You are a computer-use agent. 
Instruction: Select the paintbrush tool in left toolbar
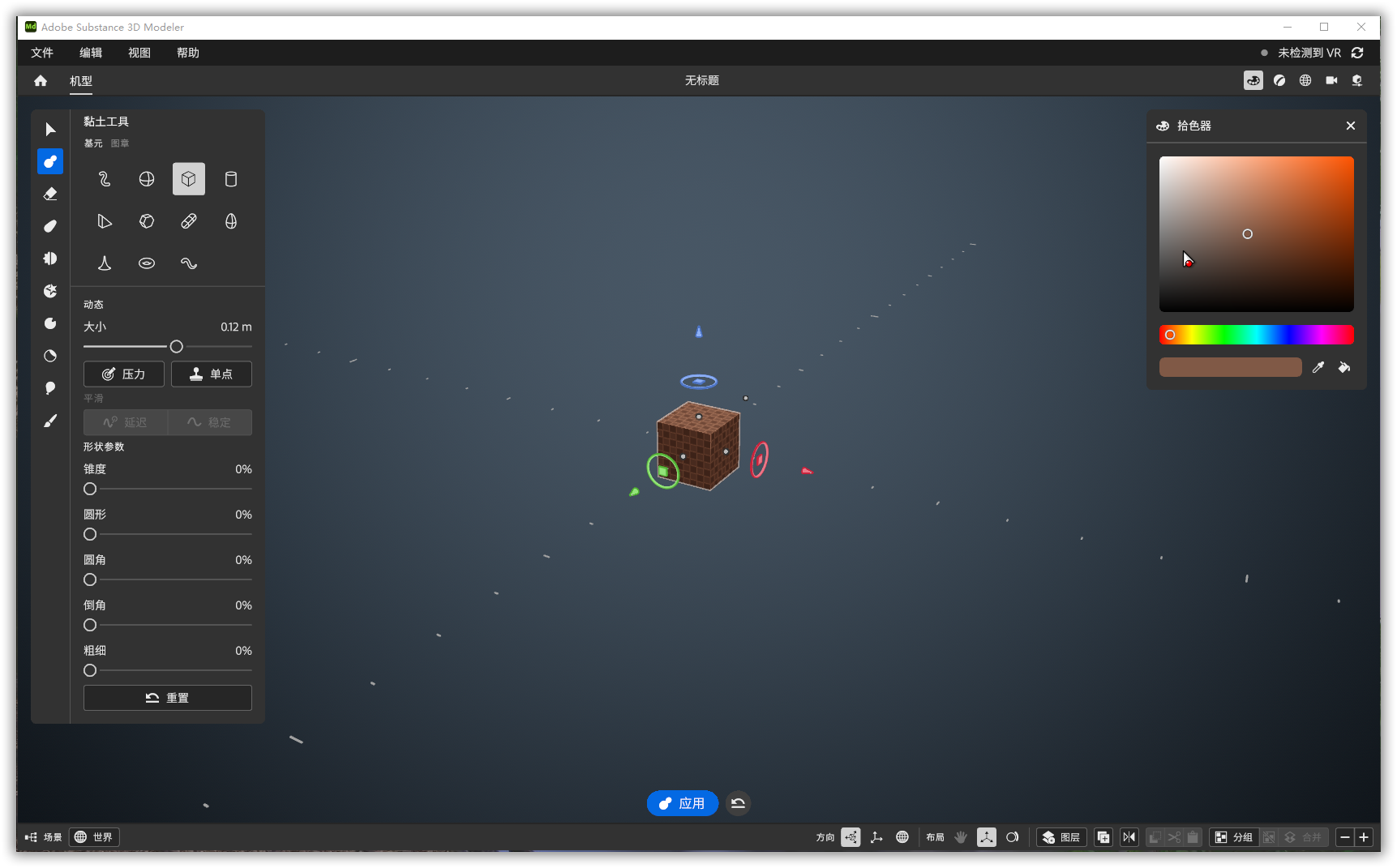tap(50, 421)
